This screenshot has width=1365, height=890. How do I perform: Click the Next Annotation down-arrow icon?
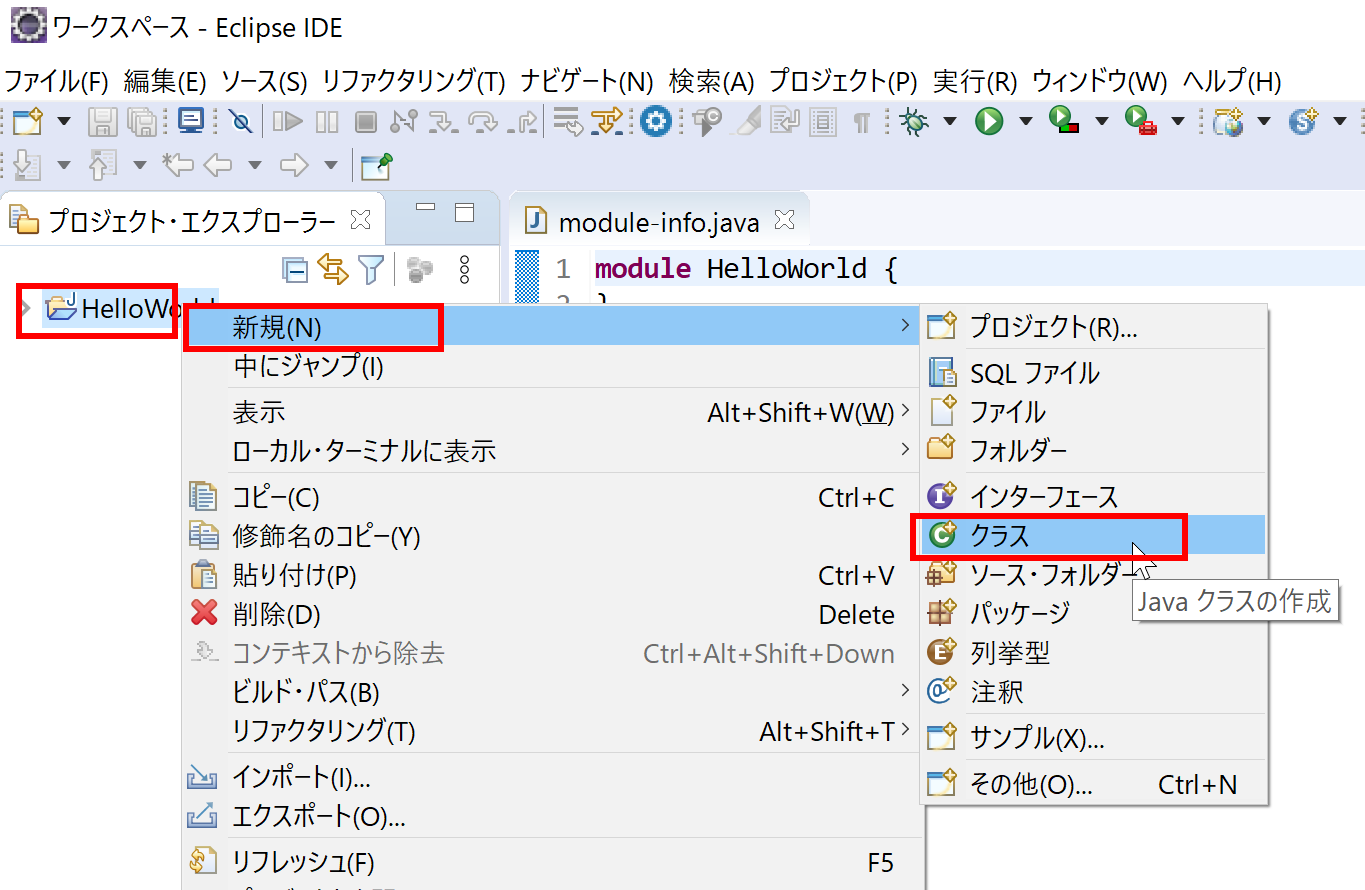pos(28,164)
